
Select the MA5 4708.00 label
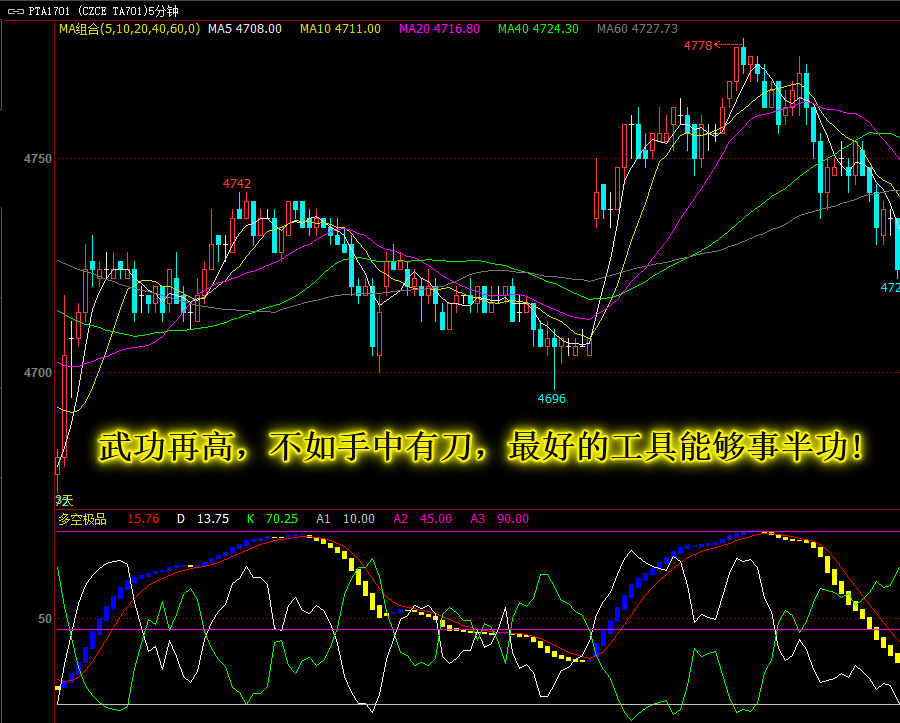click(x=245, y=29)
